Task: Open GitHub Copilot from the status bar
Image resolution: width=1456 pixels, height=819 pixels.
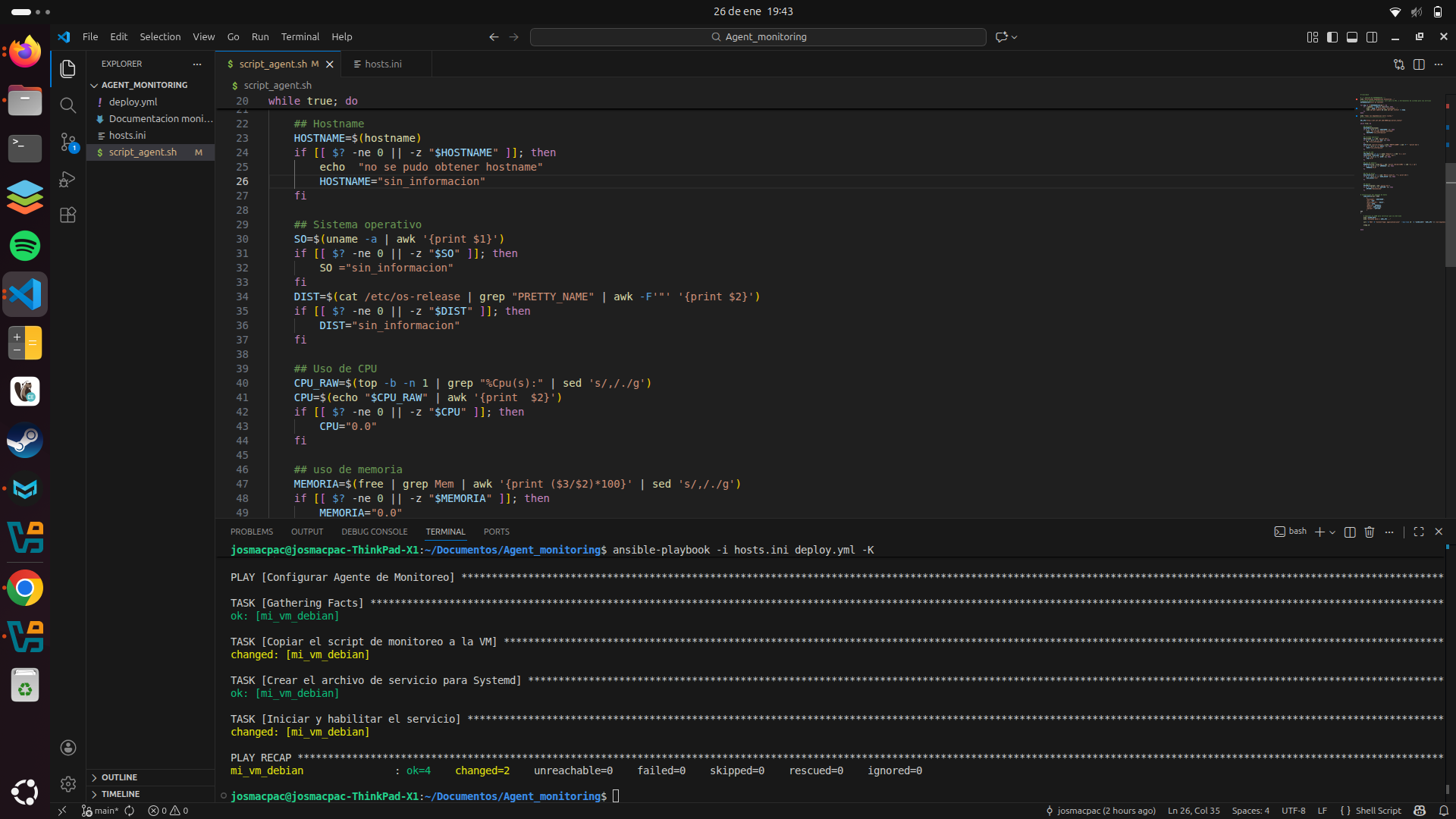Action: [x=1418, y=810]
